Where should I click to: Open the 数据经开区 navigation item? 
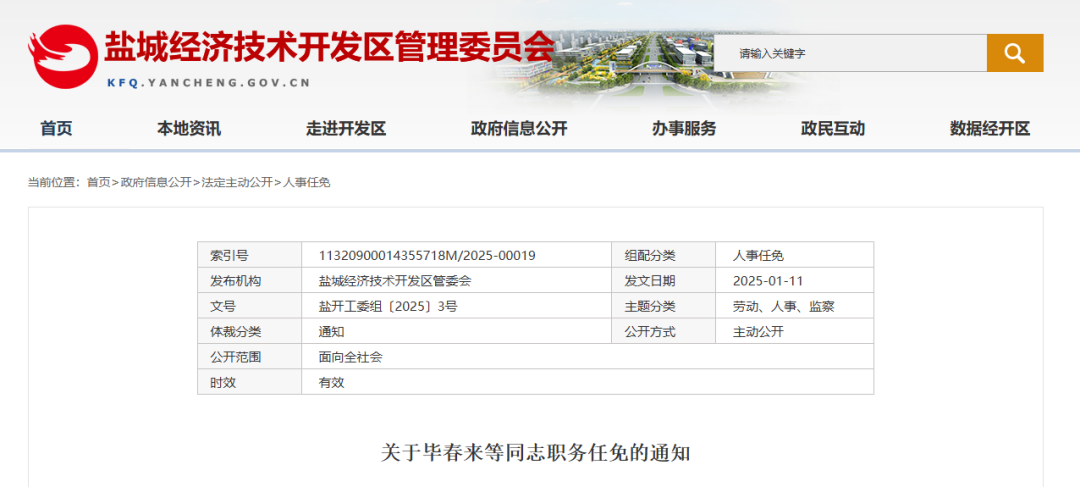click(990, 129)
